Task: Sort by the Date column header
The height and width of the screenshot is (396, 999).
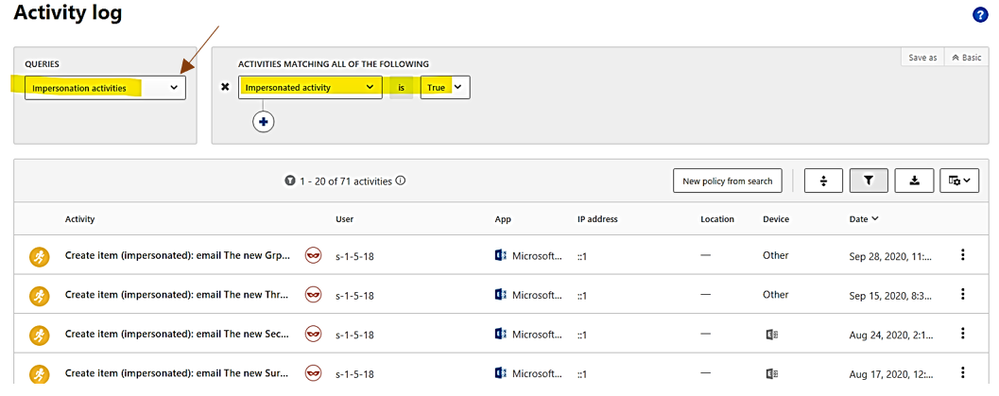Action: [x=864, y=218]
